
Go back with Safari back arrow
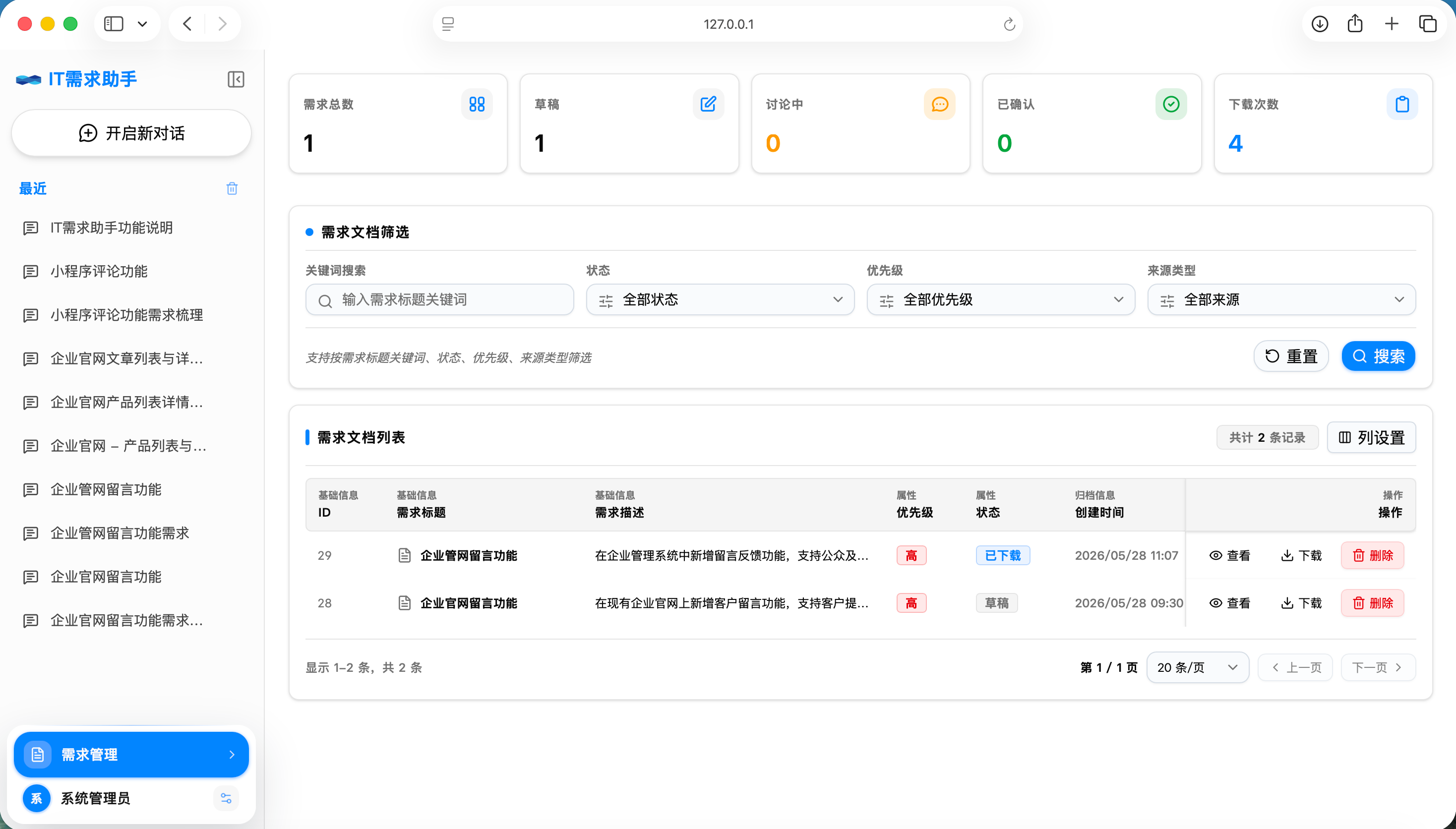pyautogui.click(x=187, y=24)
